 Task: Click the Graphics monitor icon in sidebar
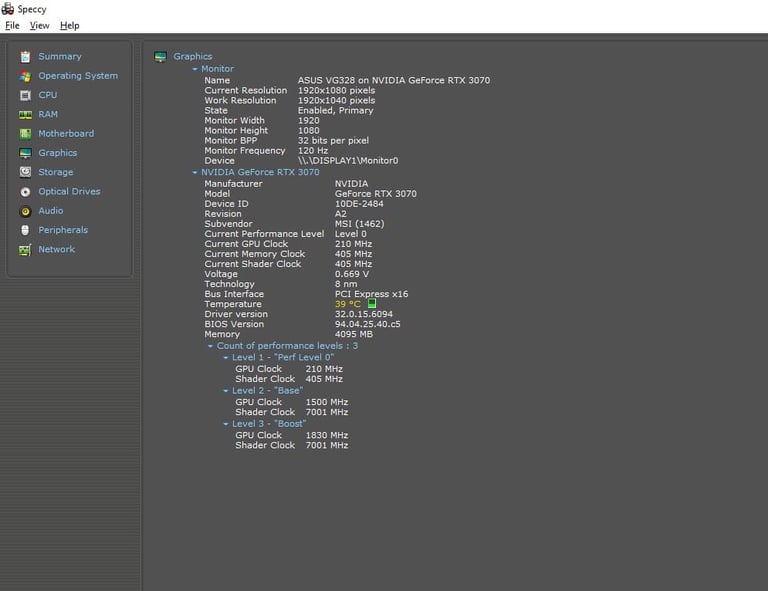coord(25,153)
